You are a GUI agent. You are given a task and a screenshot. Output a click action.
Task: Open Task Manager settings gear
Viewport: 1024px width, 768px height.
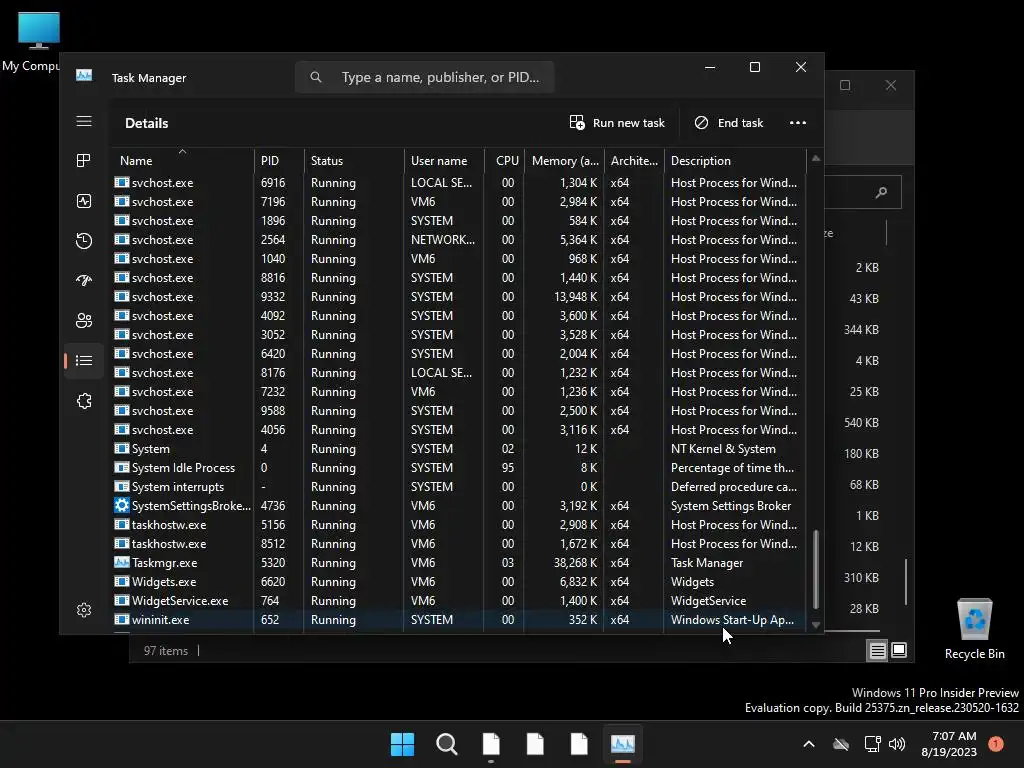coord(84,610)
